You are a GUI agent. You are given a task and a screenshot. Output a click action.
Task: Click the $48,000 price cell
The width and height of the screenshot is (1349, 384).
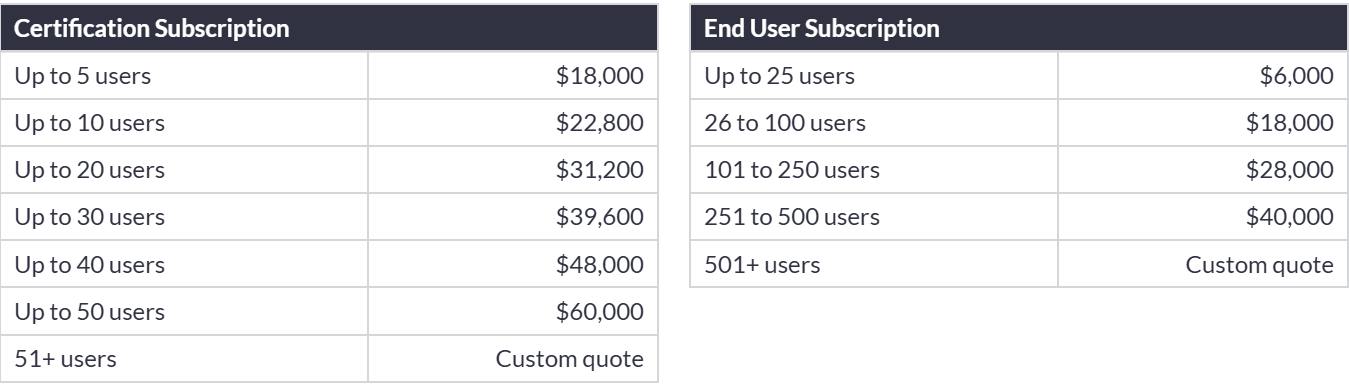click(513, 264)
